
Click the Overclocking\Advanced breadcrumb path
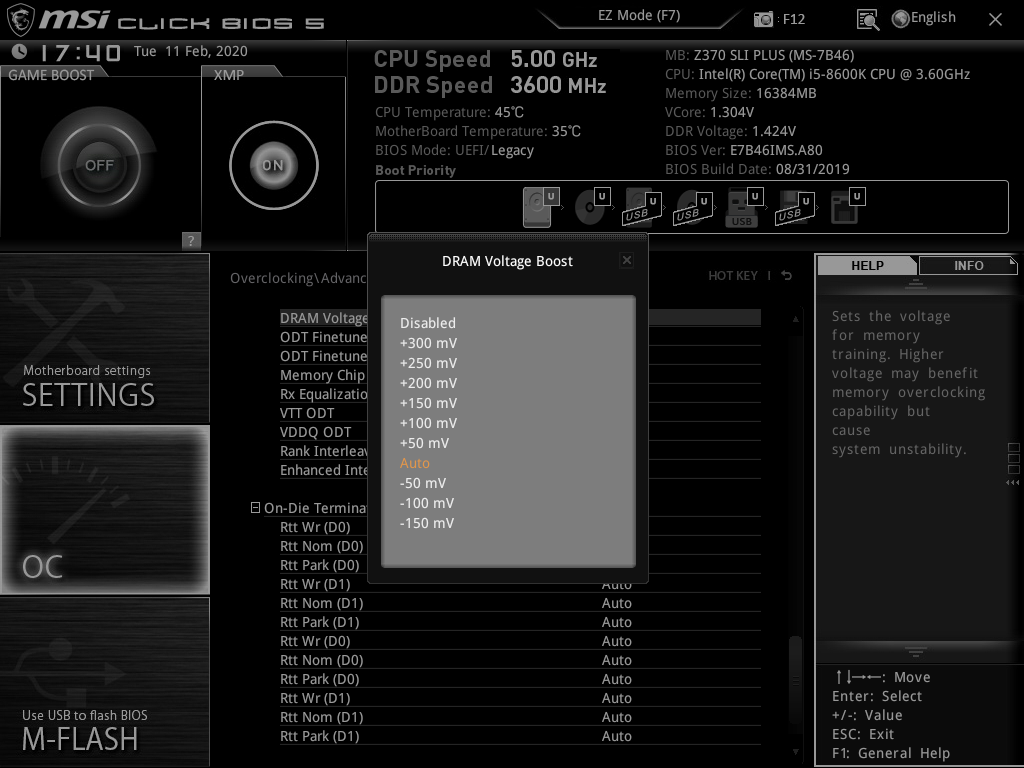298,278
